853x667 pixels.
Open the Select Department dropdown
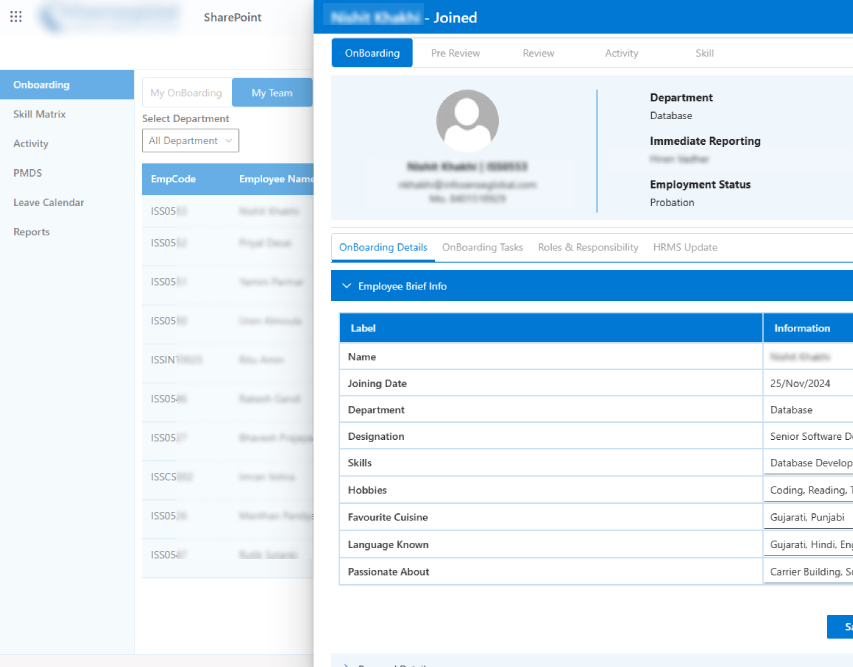pos(190,141)
